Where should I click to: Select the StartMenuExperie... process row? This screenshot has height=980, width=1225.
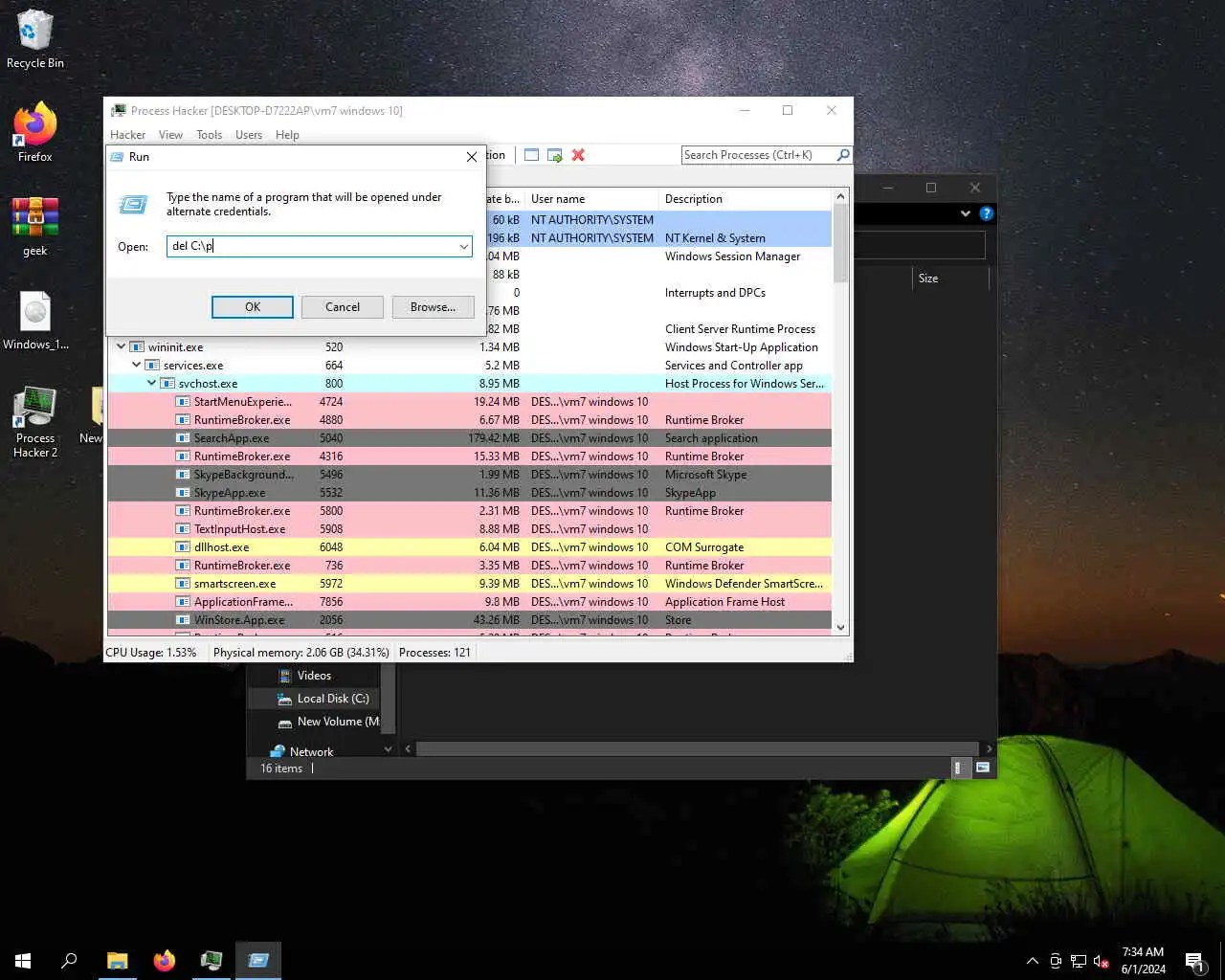click(x=469, y=402)
